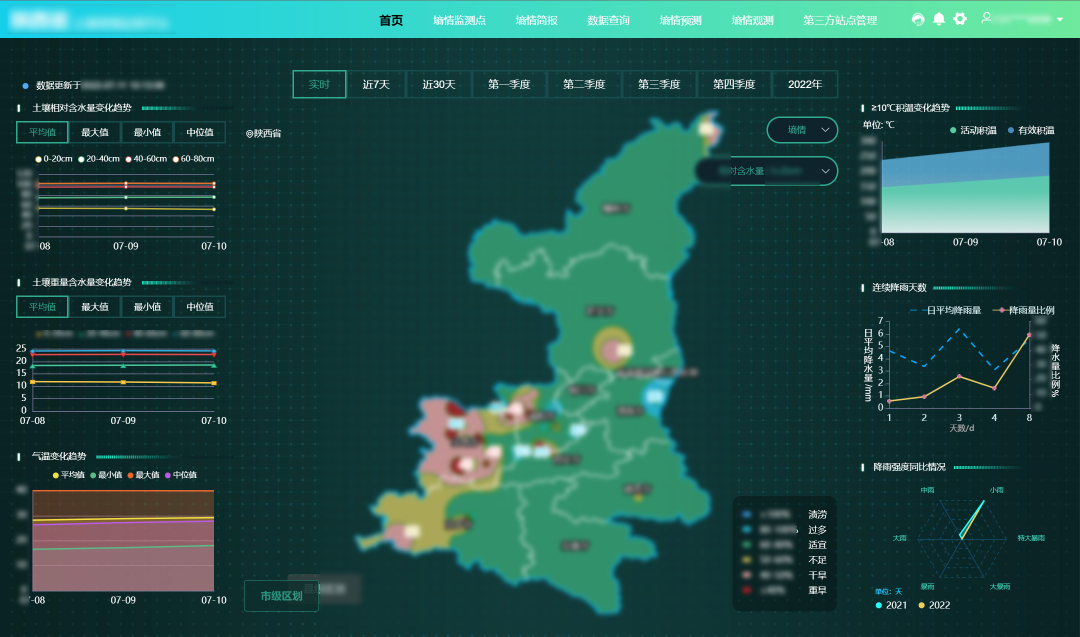Expand the soil water content dropdown
The height and width of the screenshot is (637, 1080).
[826, 171]
